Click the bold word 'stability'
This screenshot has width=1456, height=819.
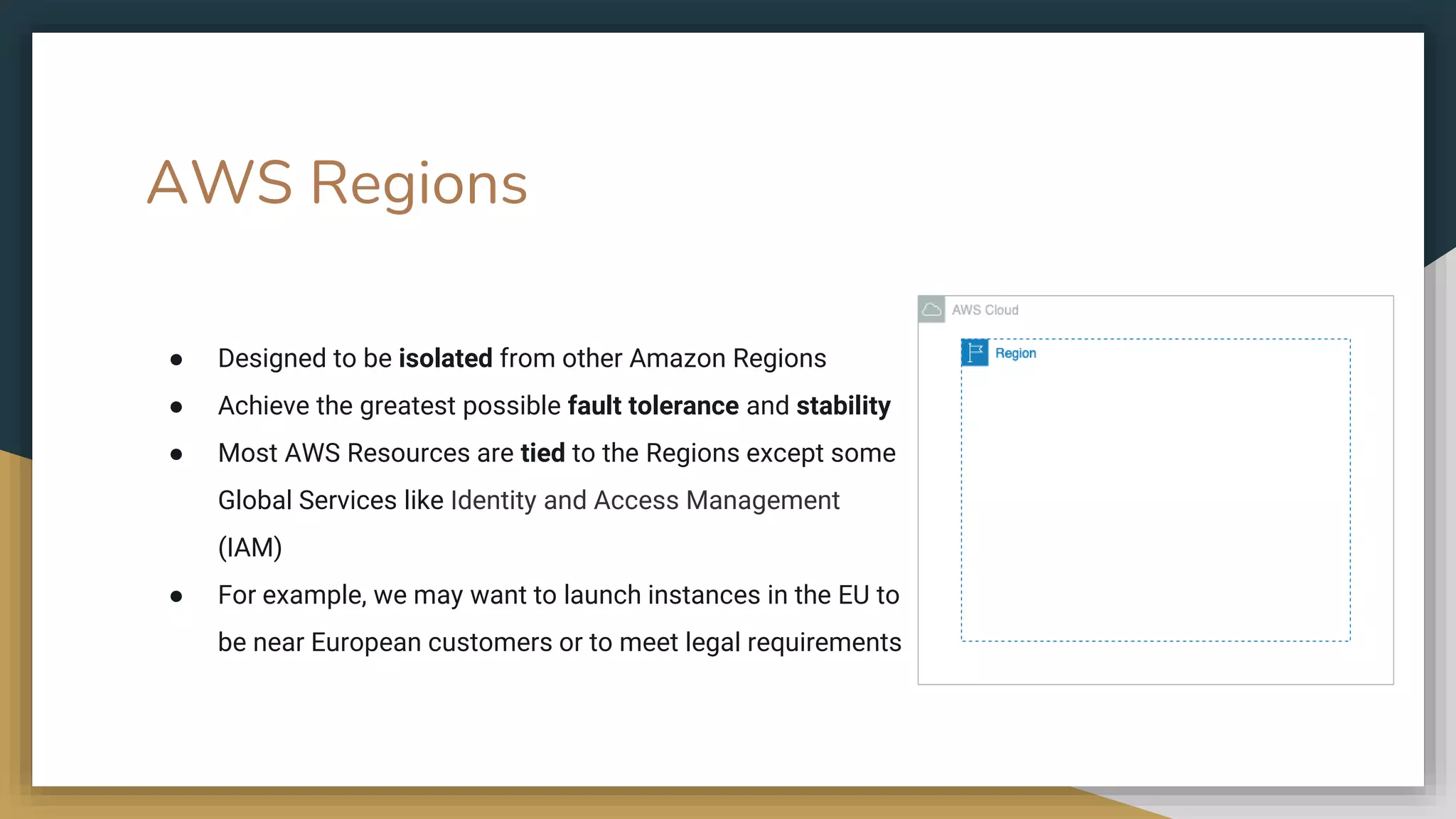pos(843,406)
